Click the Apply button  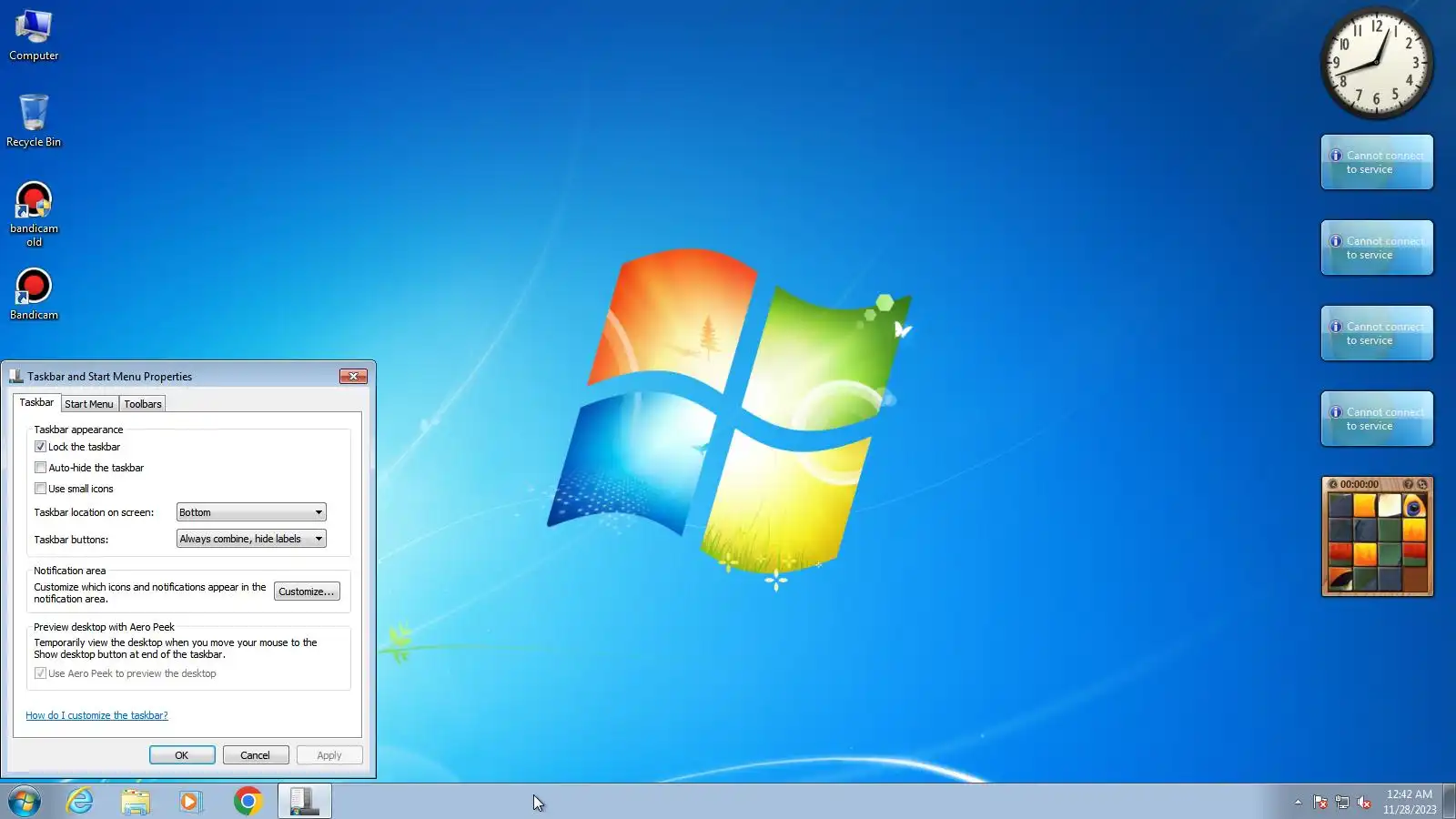coord(329,755)
